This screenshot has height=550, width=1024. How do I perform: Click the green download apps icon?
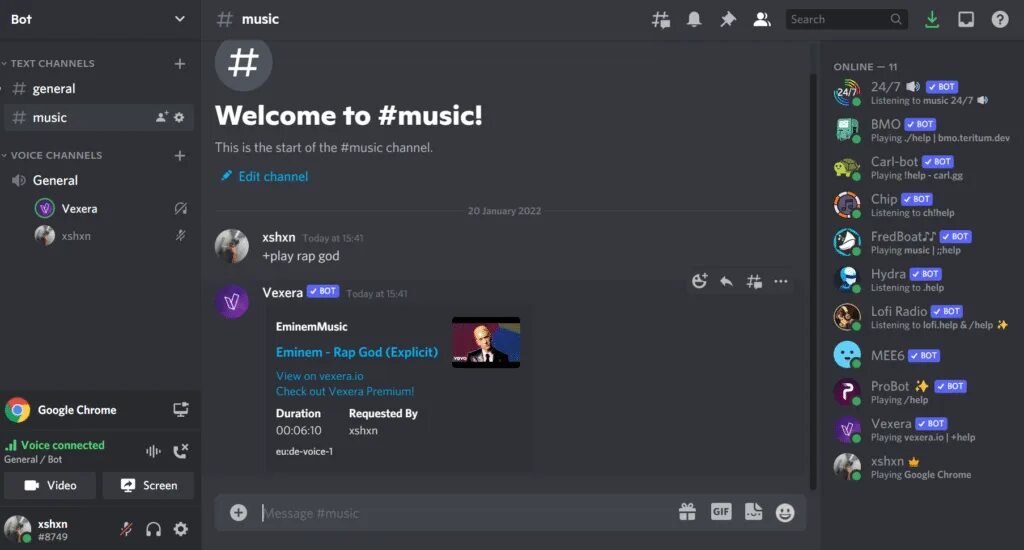click(932, 20)
